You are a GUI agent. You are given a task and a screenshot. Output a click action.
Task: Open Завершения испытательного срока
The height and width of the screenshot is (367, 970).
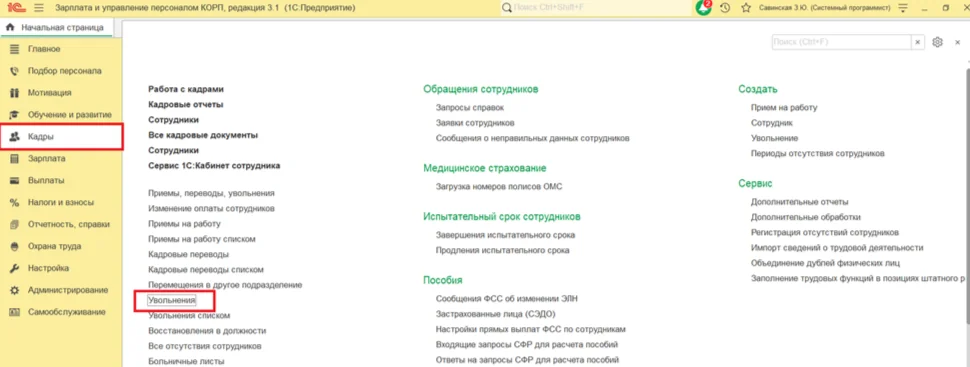(x=505, y=235)
